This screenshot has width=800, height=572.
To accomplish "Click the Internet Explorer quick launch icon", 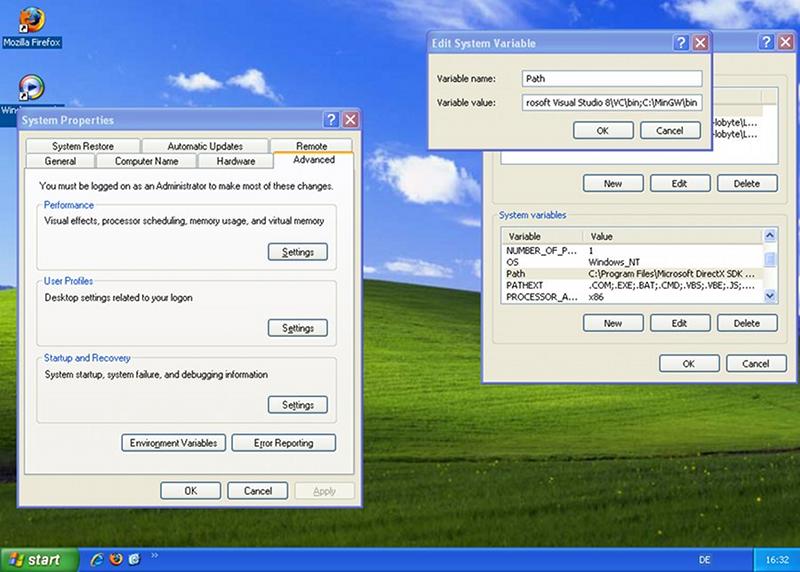I will pyautogui.click(x=98, y=560).
